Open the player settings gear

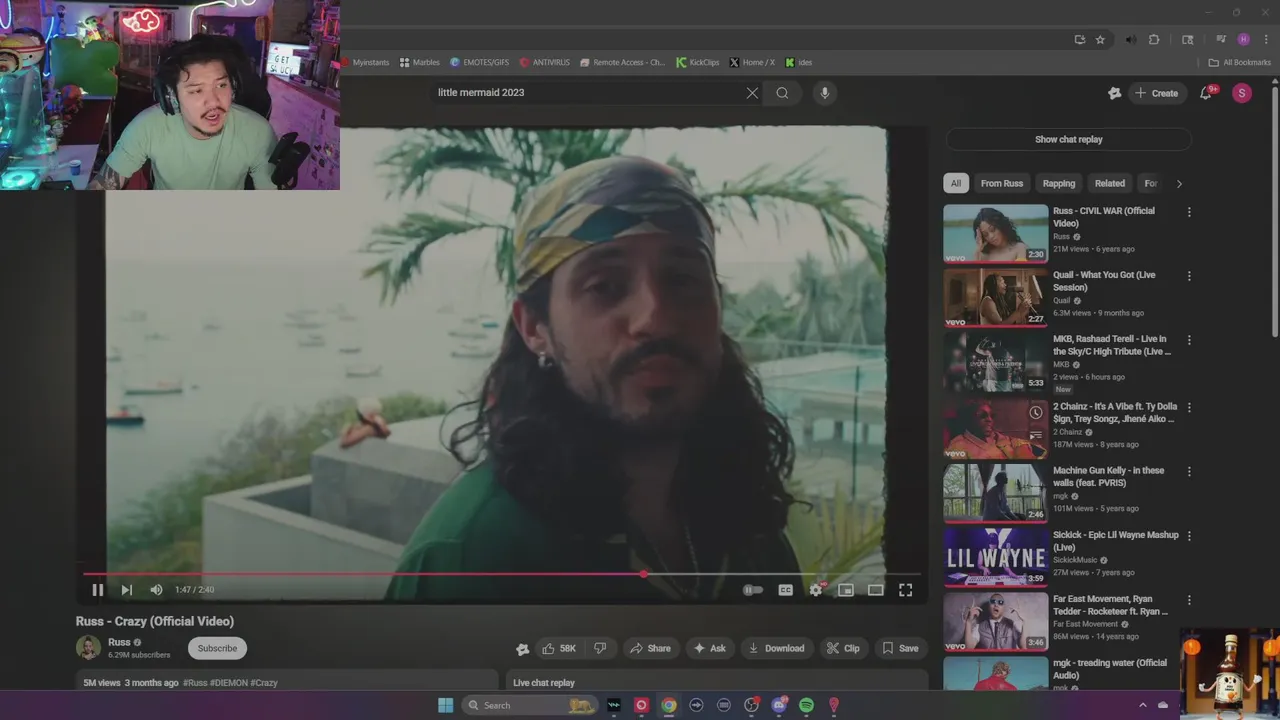point(816,590)
